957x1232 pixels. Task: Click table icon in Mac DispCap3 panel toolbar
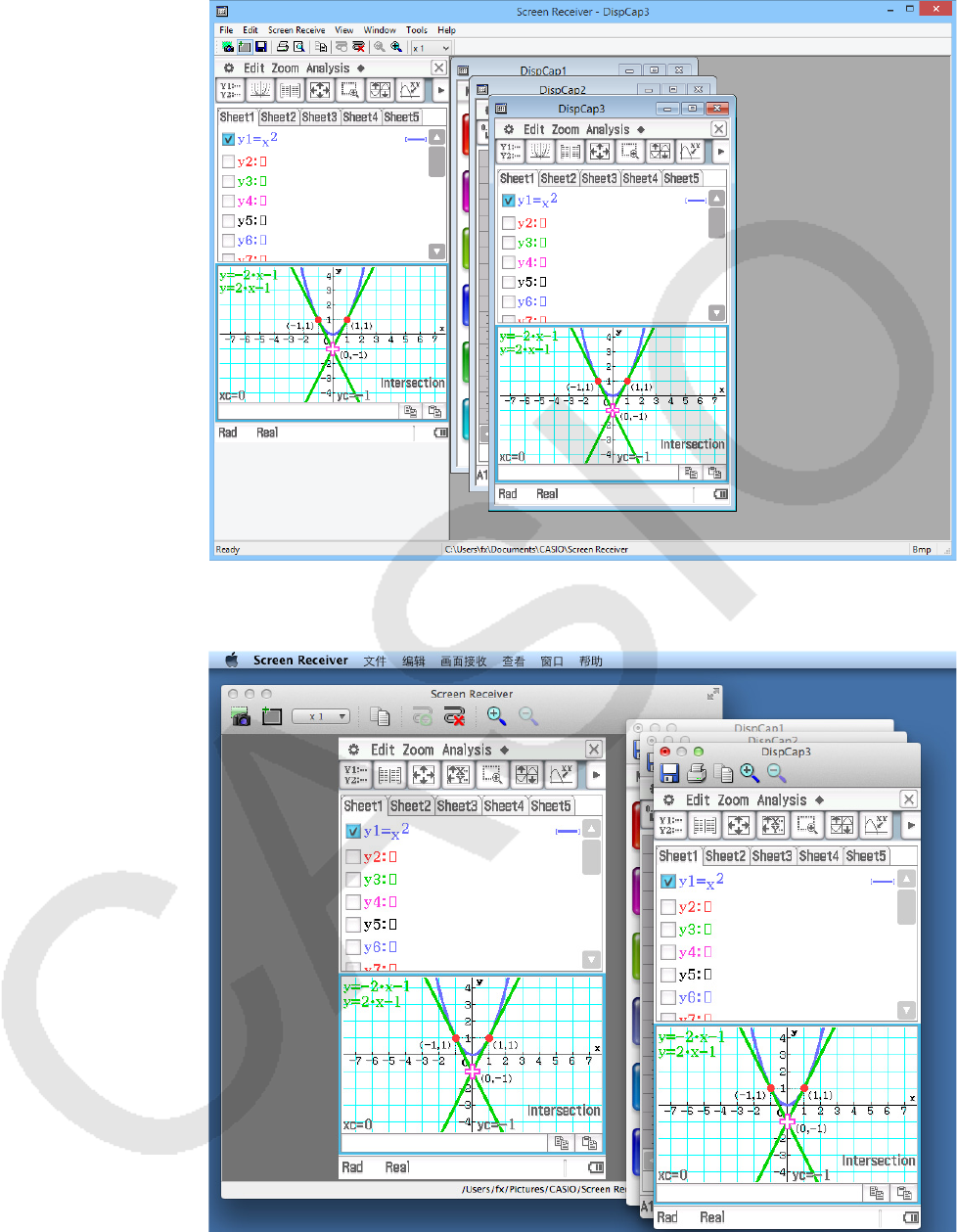pos(705,825)
